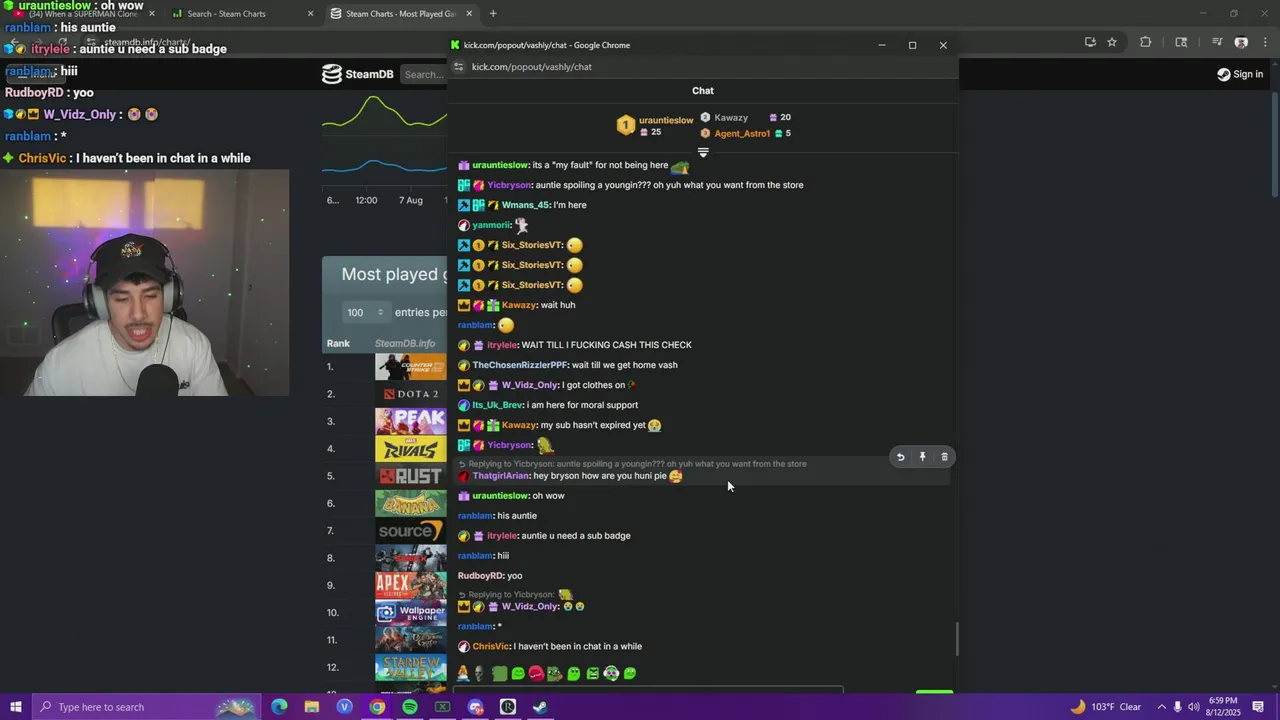Click the praying emote in quick emote bar

(x=463, y=674)
